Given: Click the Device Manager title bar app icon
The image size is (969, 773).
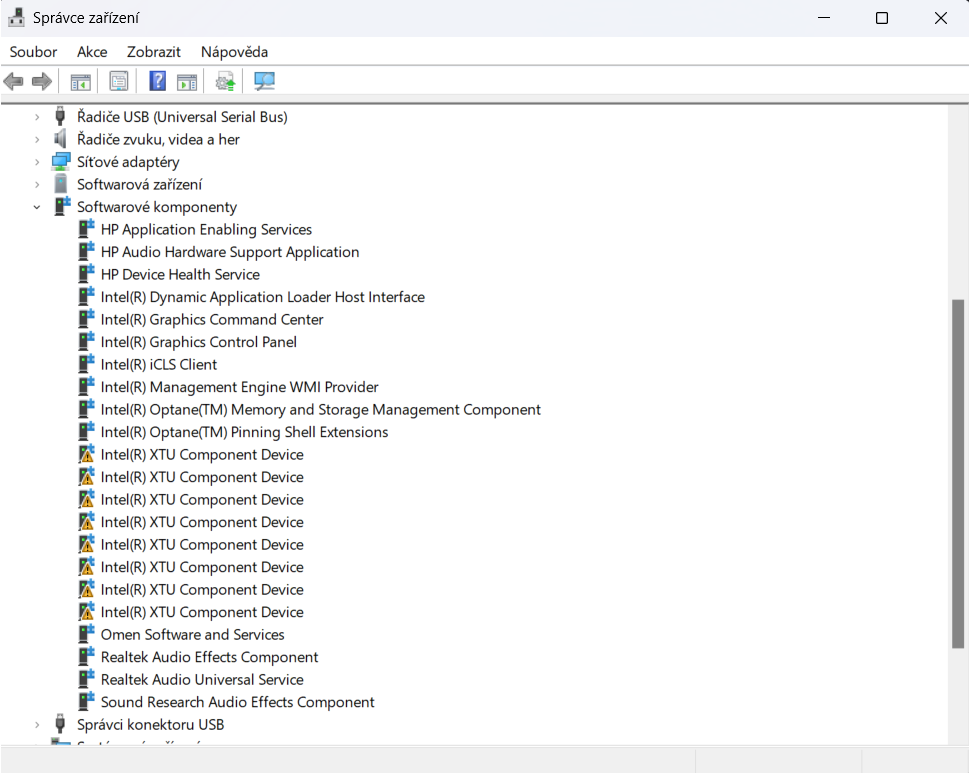Looking at the screenshot, I should point(17,18).
